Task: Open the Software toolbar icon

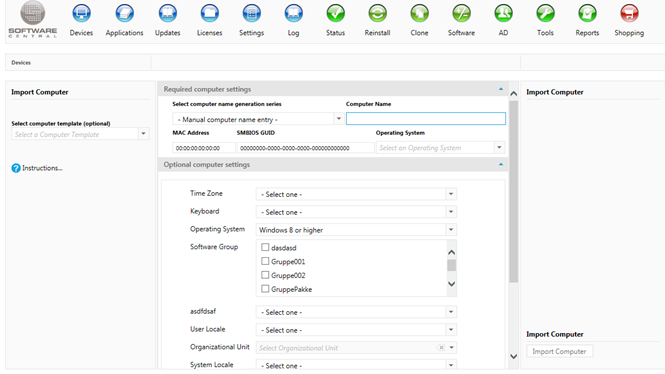Action: [x=461, y=14]
